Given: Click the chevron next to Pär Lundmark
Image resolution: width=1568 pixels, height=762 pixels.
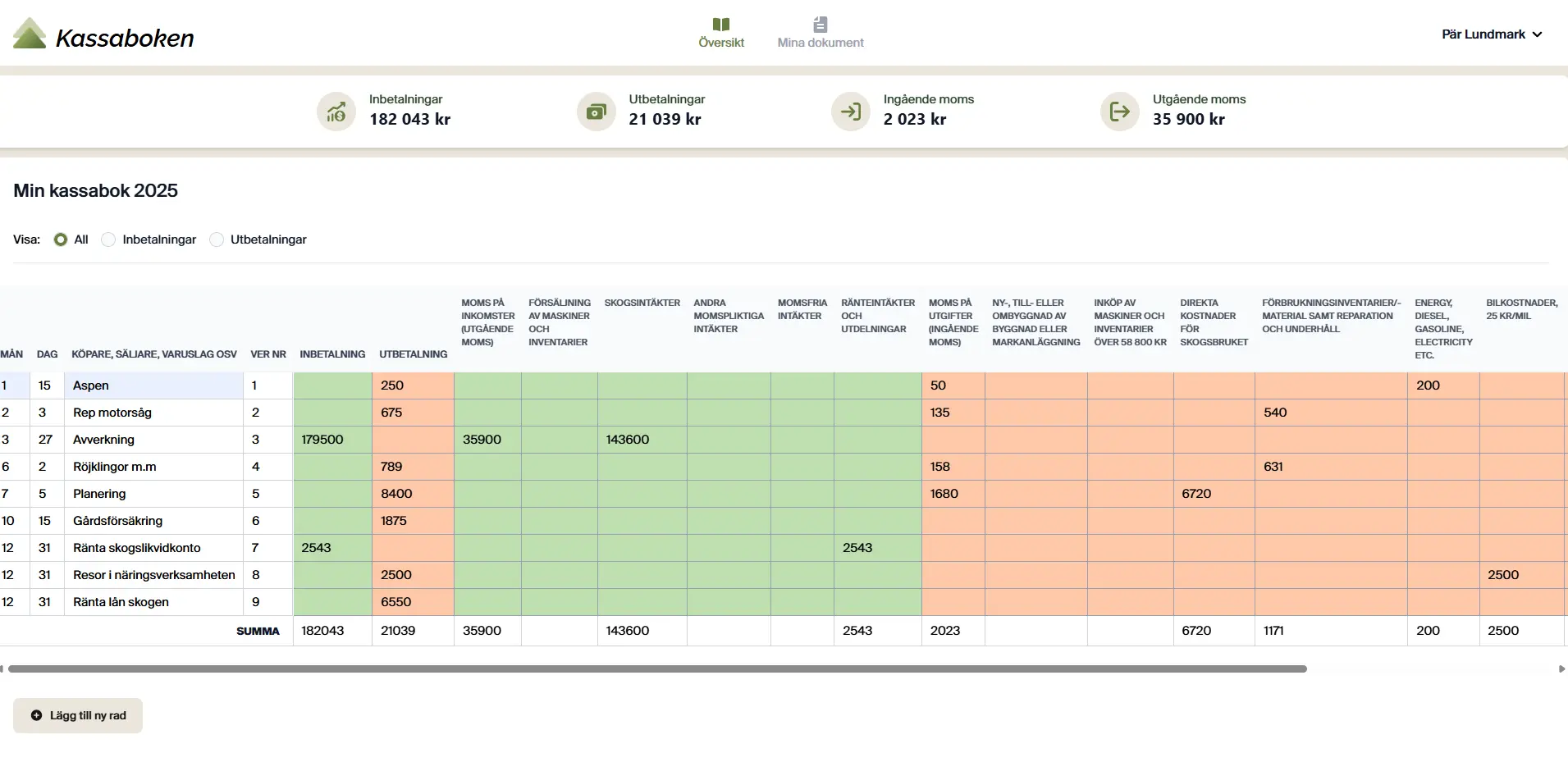Looking at the screenshot, I should (x=1537, y=34).
